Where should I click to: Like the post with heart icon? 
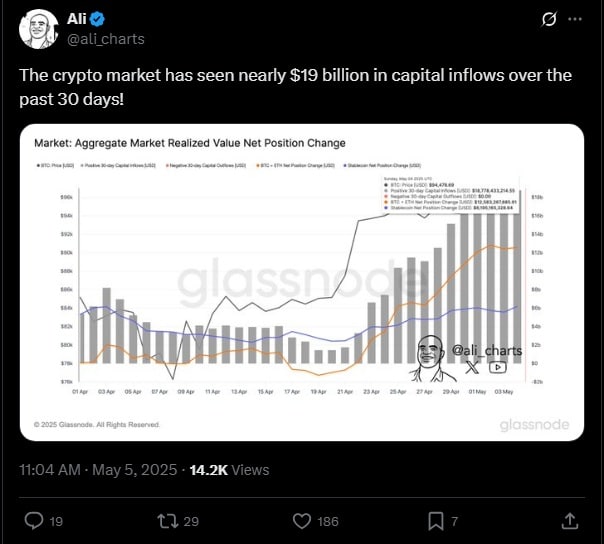pos(303,520)
